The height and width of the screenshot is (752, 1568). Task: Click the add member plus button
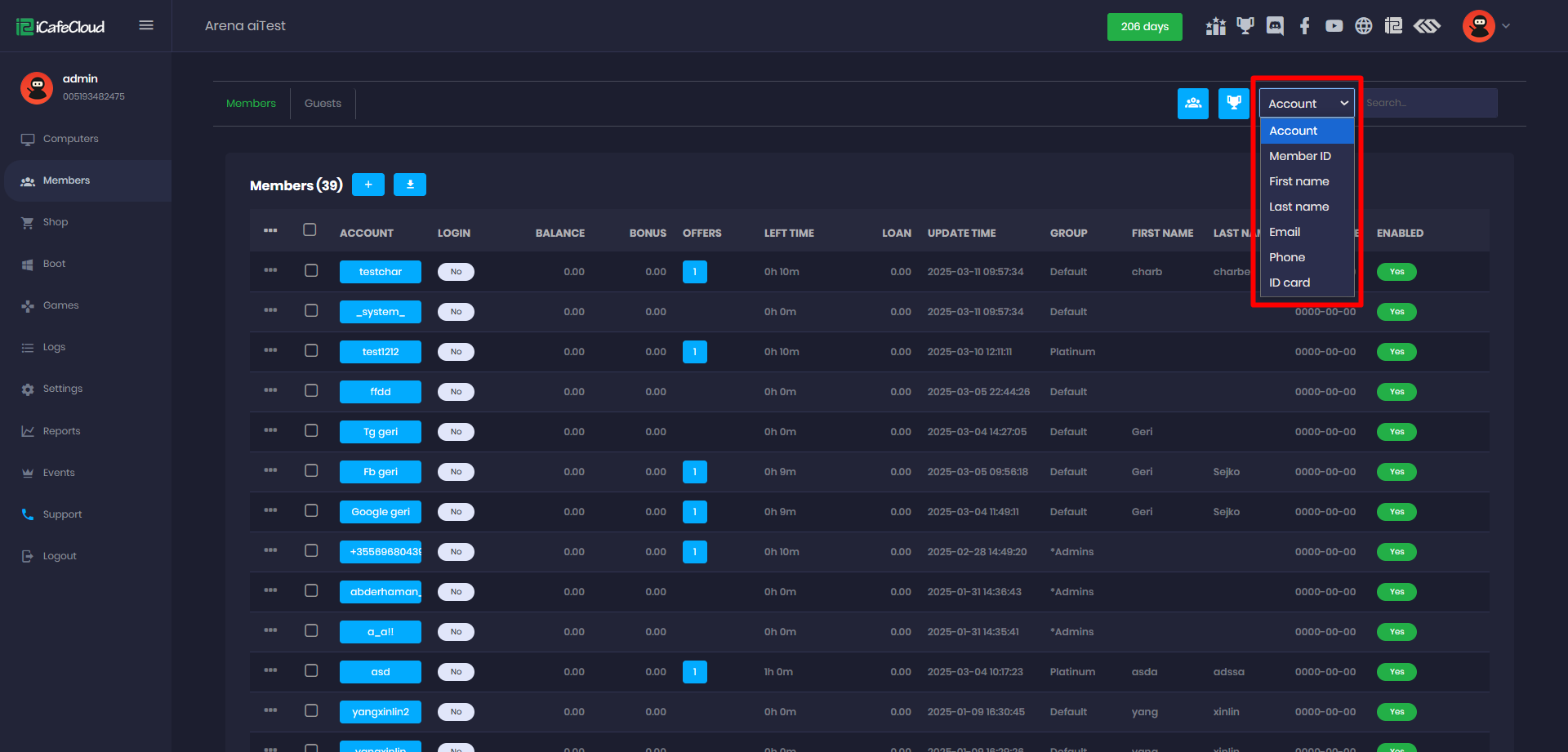[368, 185]
